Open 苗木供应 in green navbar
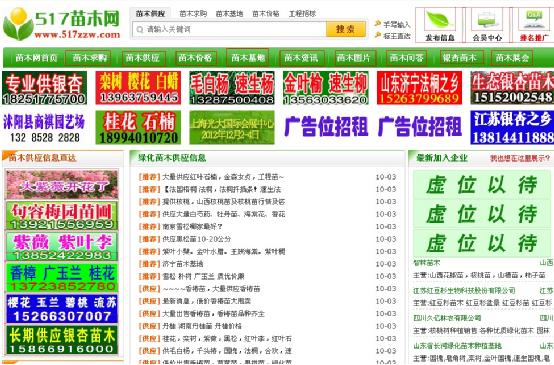The height and width of the screenshot is (365, 554). pyautogui.click(x=143, y=58)
